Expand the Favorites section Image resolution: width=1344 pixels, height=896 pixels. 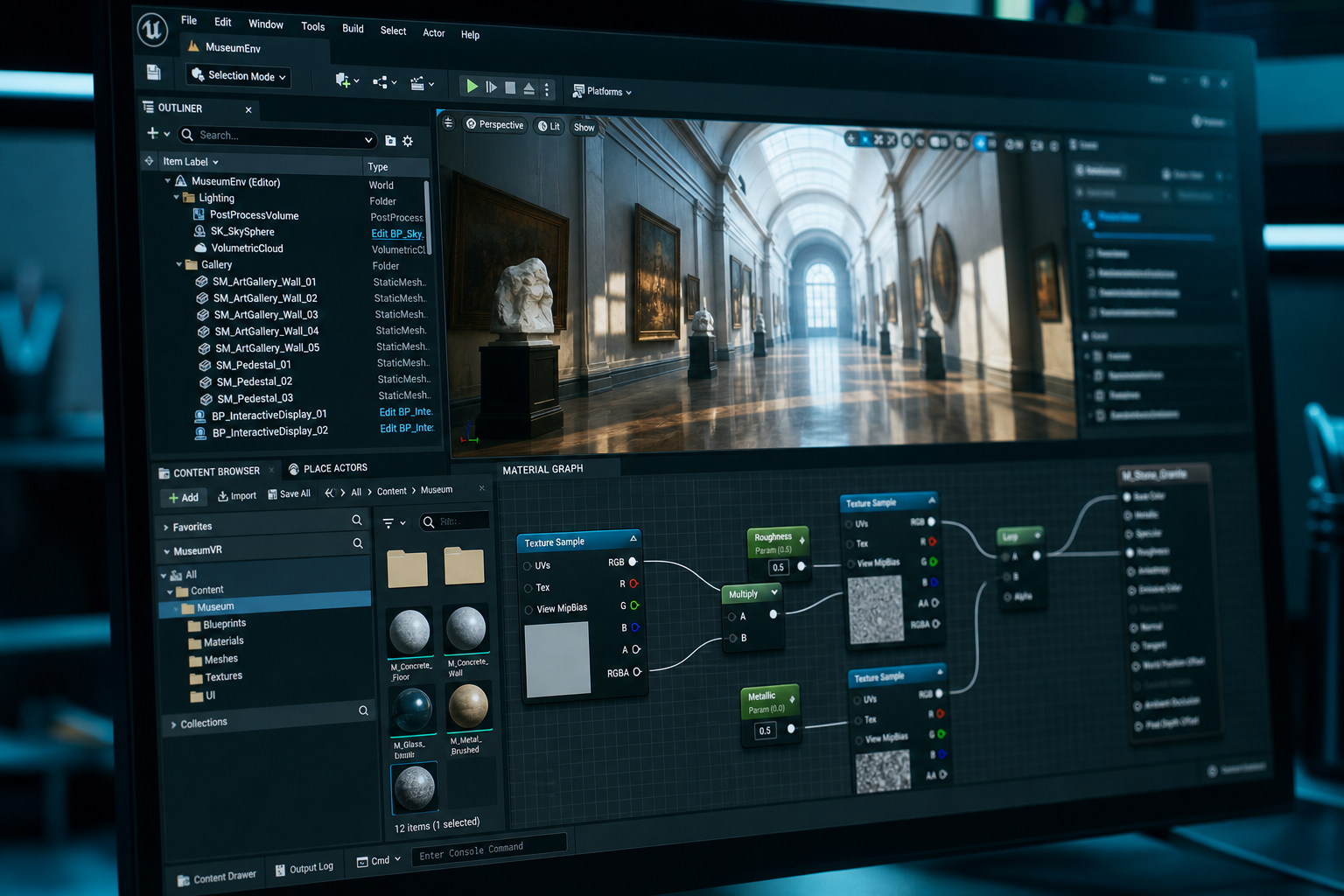pyautogui.click(x=166, y=528)
